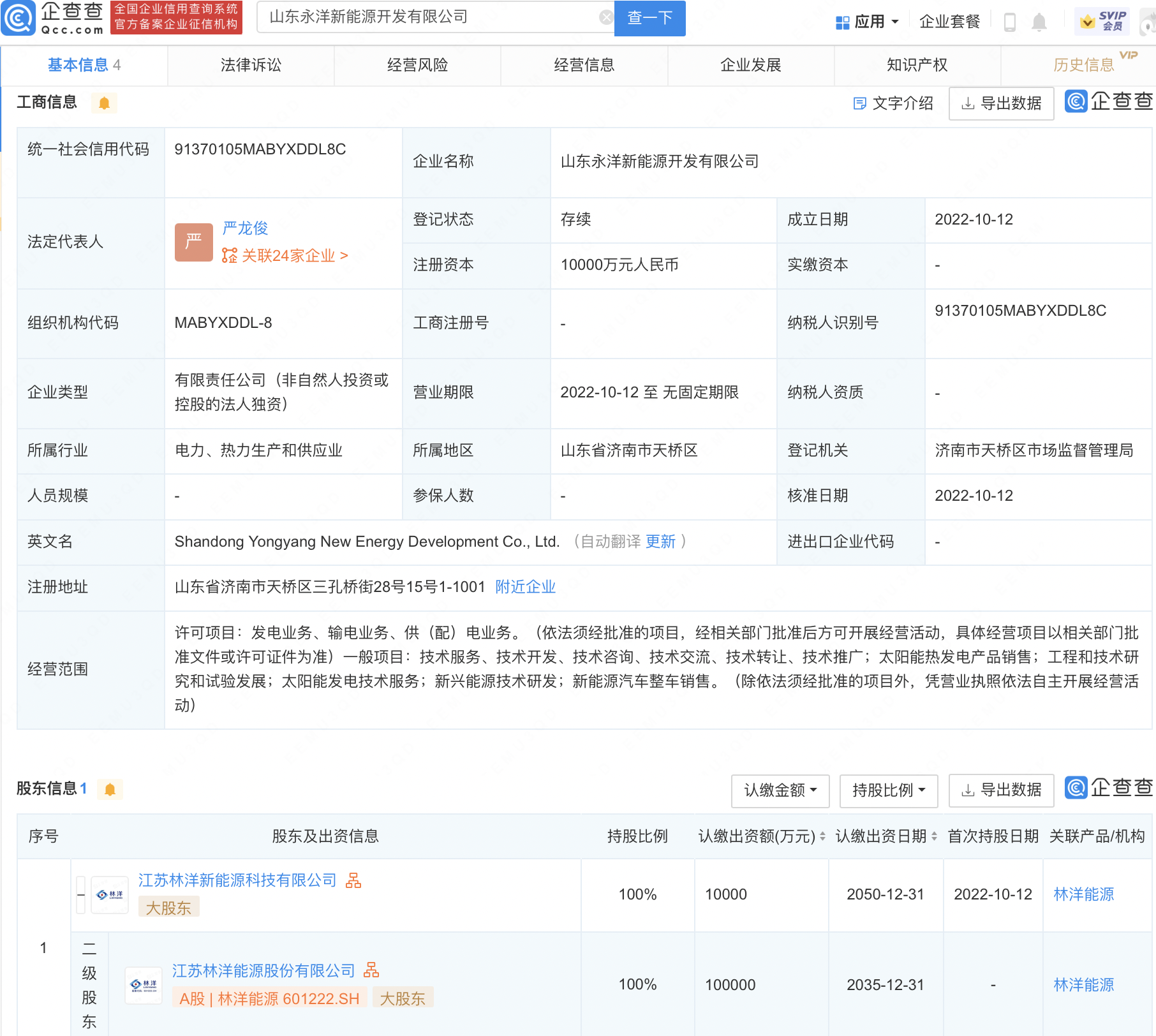Viewport: 1156px width, 1036px height.
Task: Click A股 林洋能源 601222.SH stock tag
Action: (269, 998)
